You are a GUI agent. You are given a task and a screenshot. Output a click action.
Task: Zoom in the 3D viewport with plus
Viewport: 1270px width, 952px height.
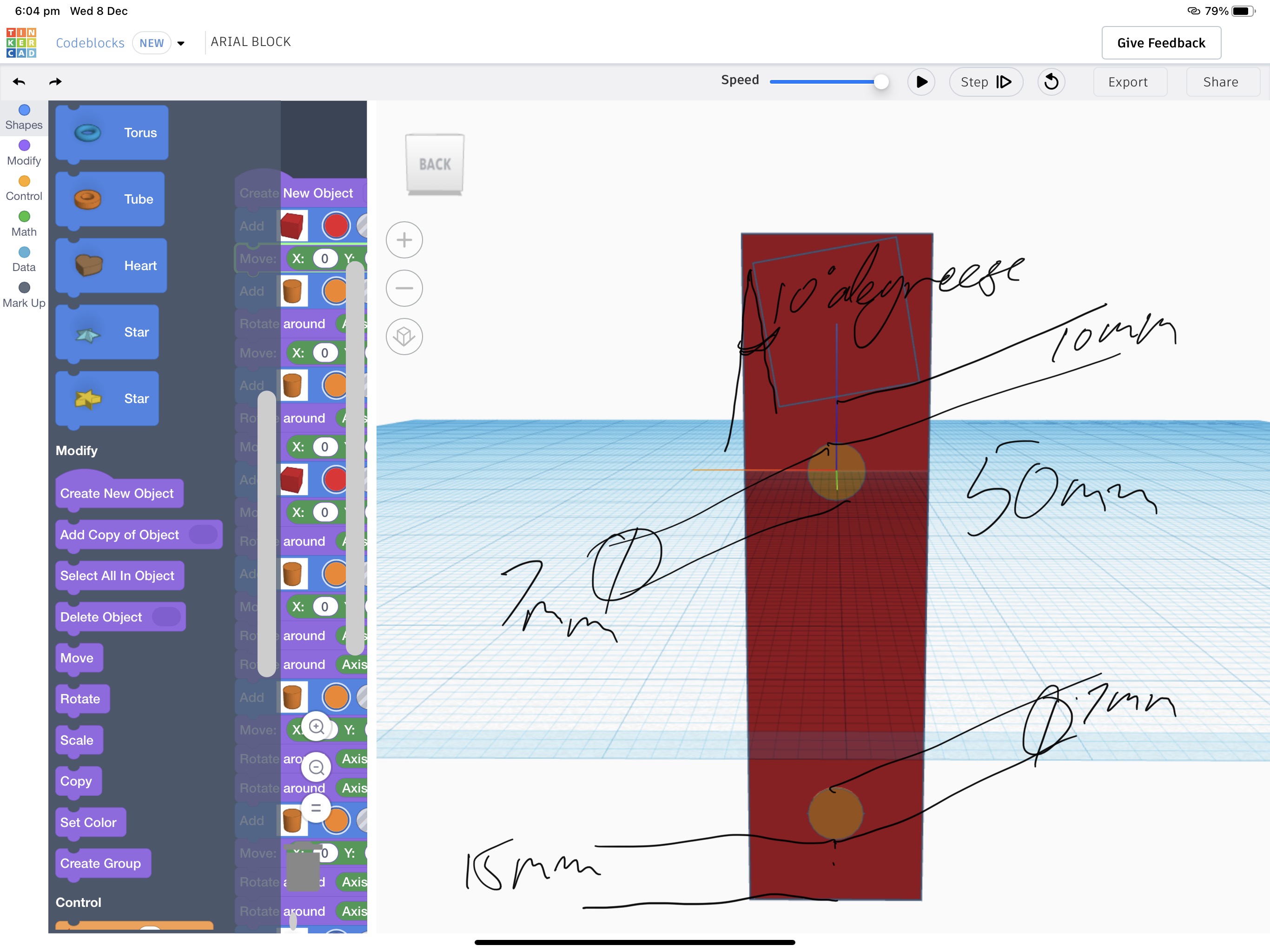404,240
